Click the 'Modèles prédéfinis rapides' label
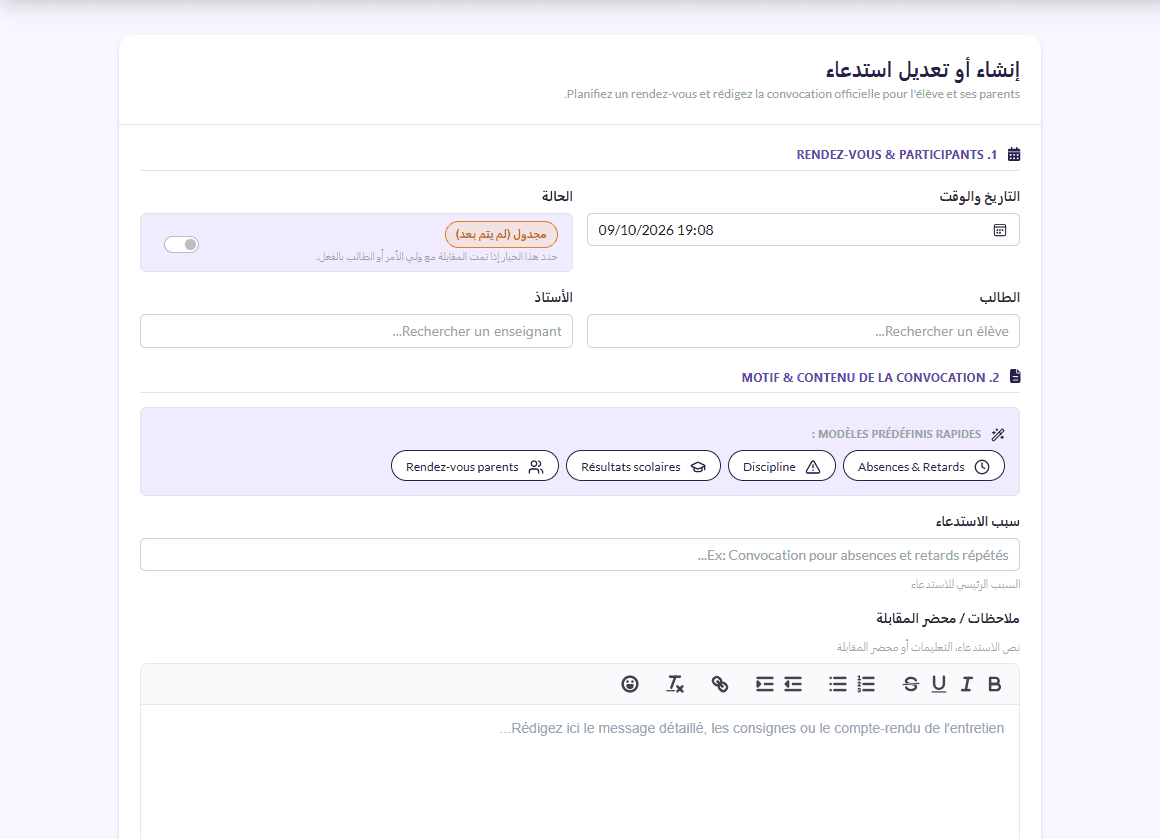Viewport: 1160px width, 839px height. click(896, 434)
